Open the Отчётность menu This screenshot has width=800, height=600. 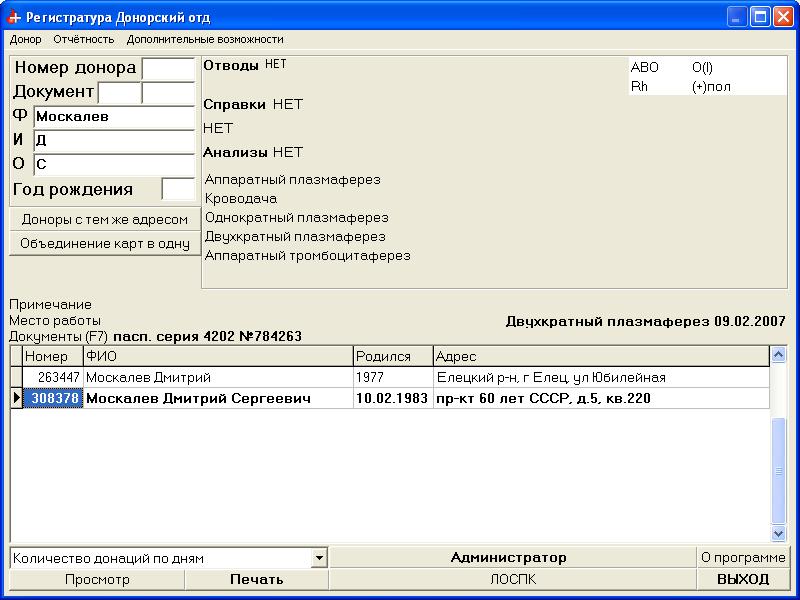[x=84, y=40]
